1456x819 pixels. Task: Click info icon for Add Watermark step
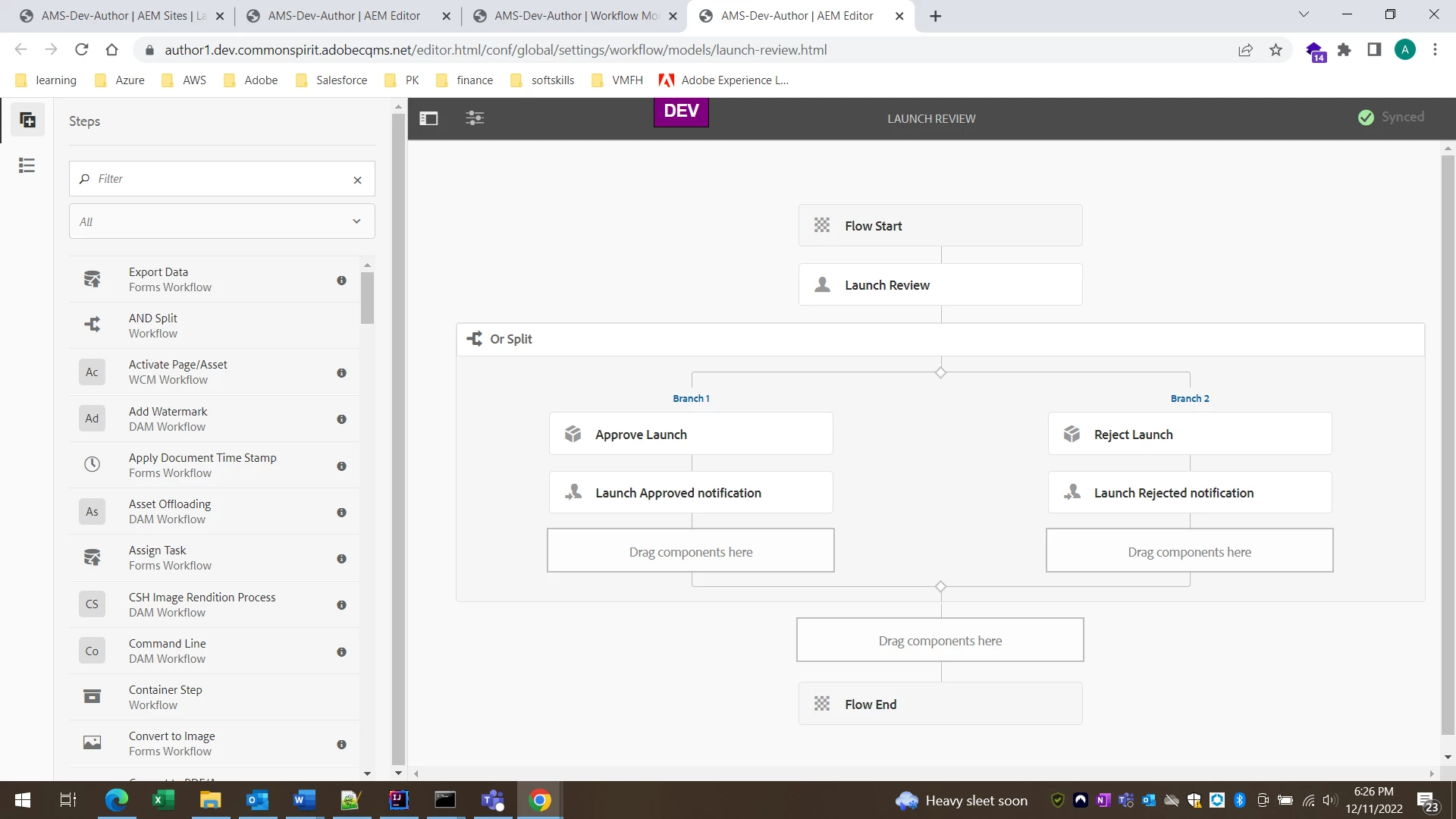point(341,419)
